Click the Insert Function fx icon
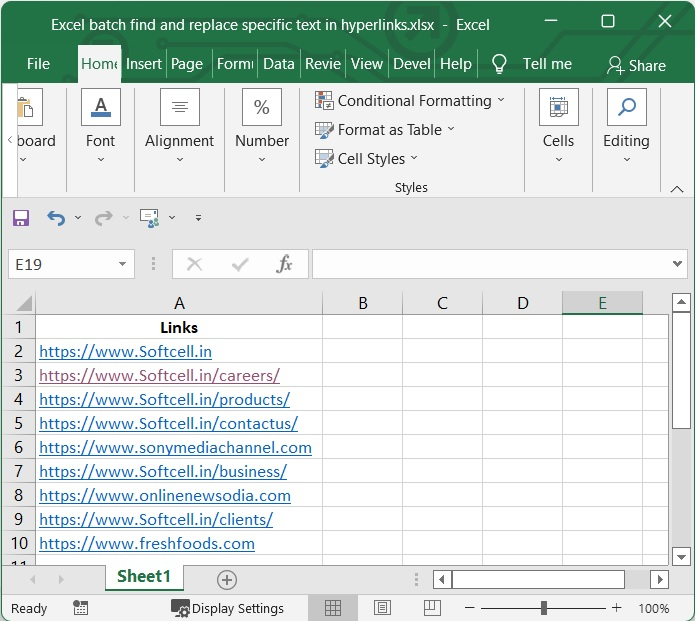 click(x=285, y=264)
